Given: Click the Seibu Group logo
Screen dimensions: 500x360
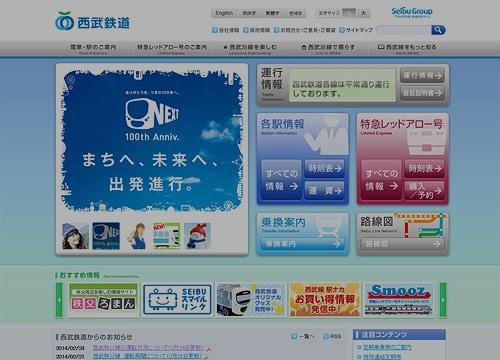Looking at the screenshot, I should point(412,13).
